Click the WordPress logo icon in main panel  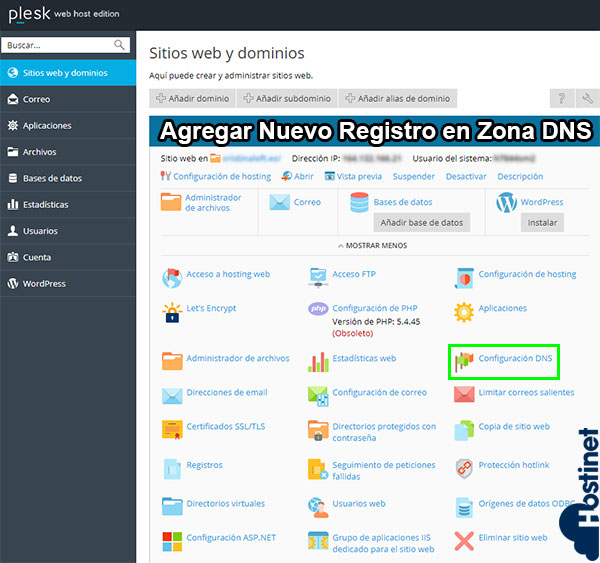506,202
